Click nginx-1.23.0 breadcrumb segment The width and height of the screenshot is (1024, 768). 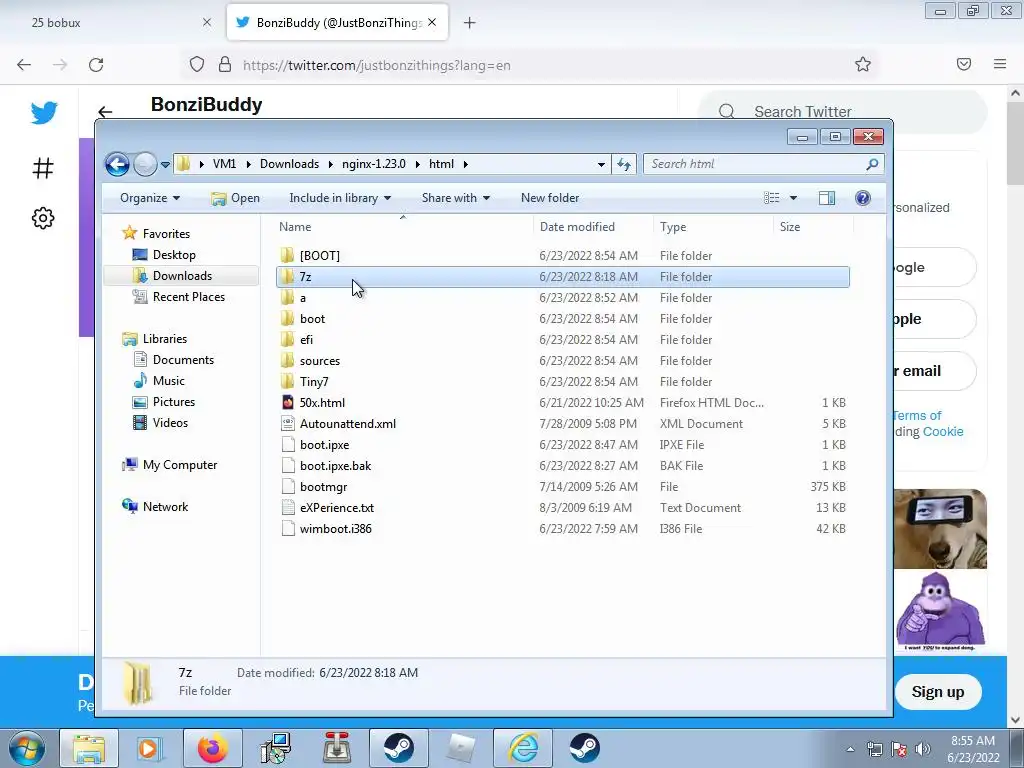pyautogui.click(x=374, y=164)
